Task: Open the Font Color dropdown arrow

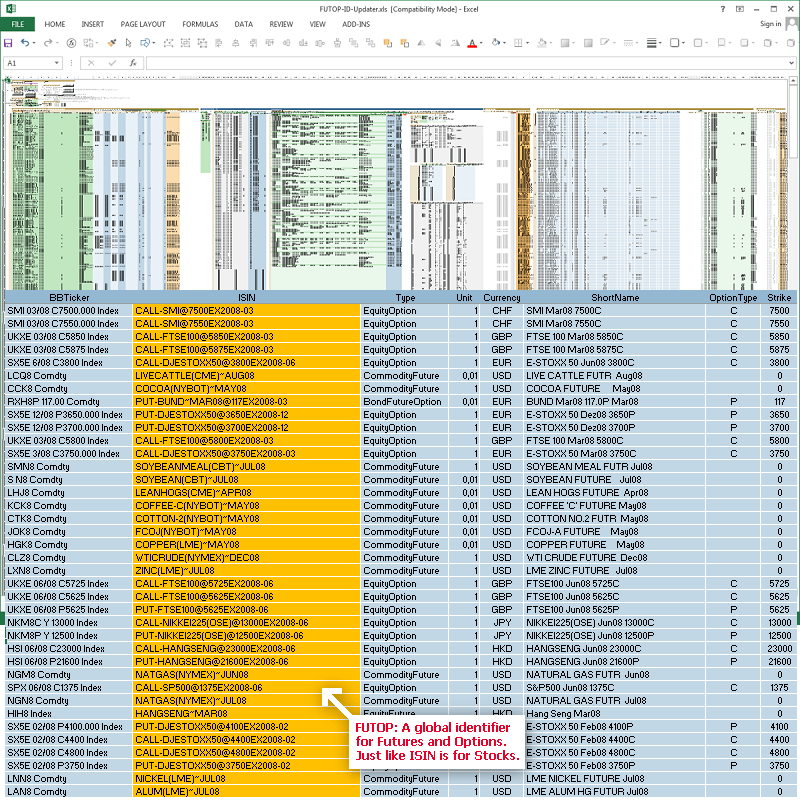Action: (480, 42)
